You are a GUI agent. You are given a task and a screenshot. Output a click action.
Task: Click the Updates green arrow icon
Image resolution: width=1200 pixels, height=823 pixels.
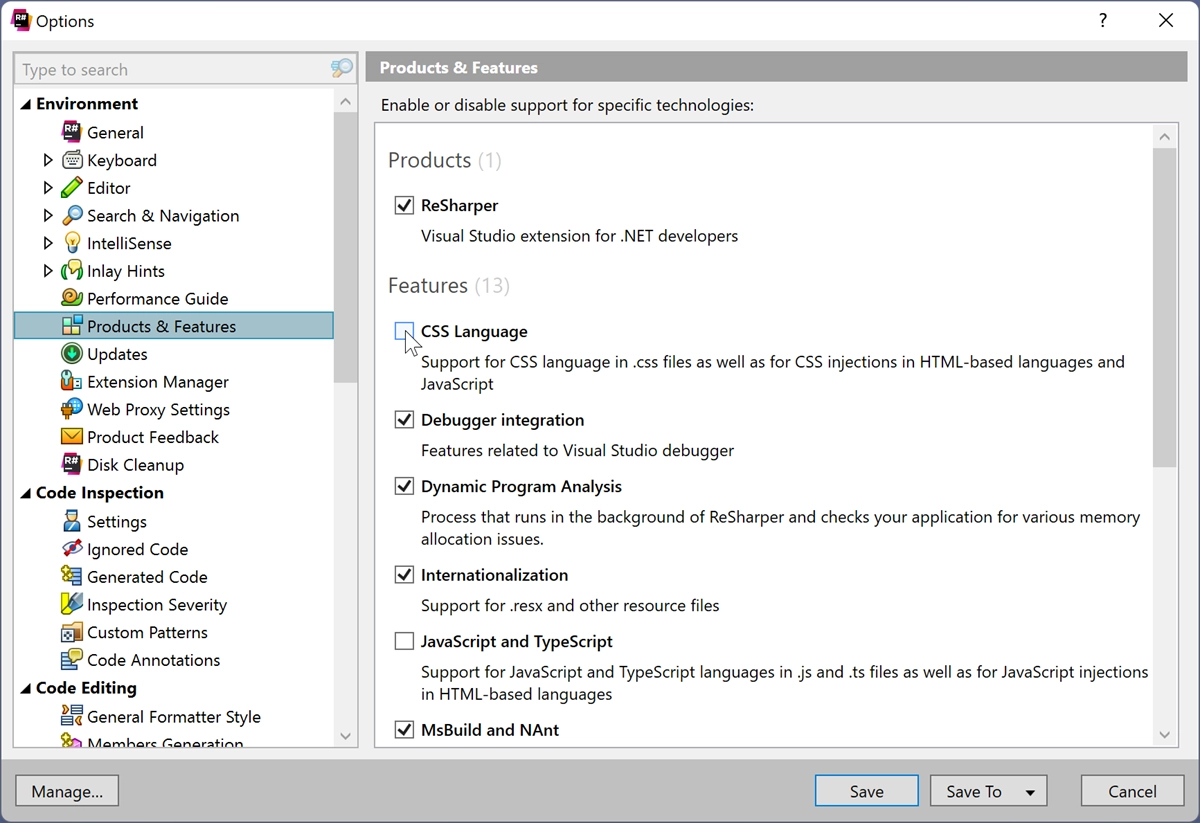pyautogui.click(x=72, y=354)
